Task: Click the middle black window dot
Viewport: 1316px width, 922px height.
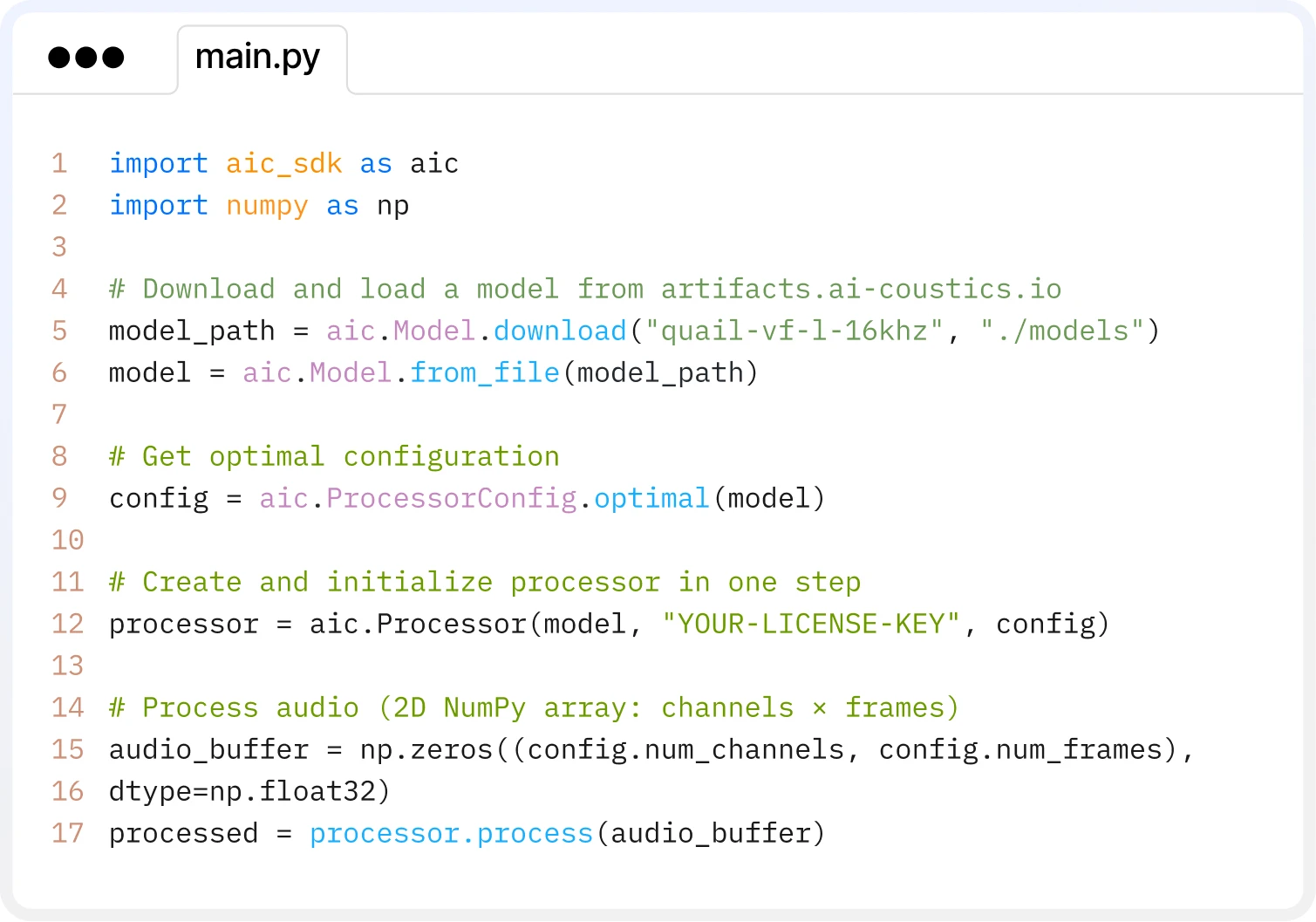Action: pos(86,58)
